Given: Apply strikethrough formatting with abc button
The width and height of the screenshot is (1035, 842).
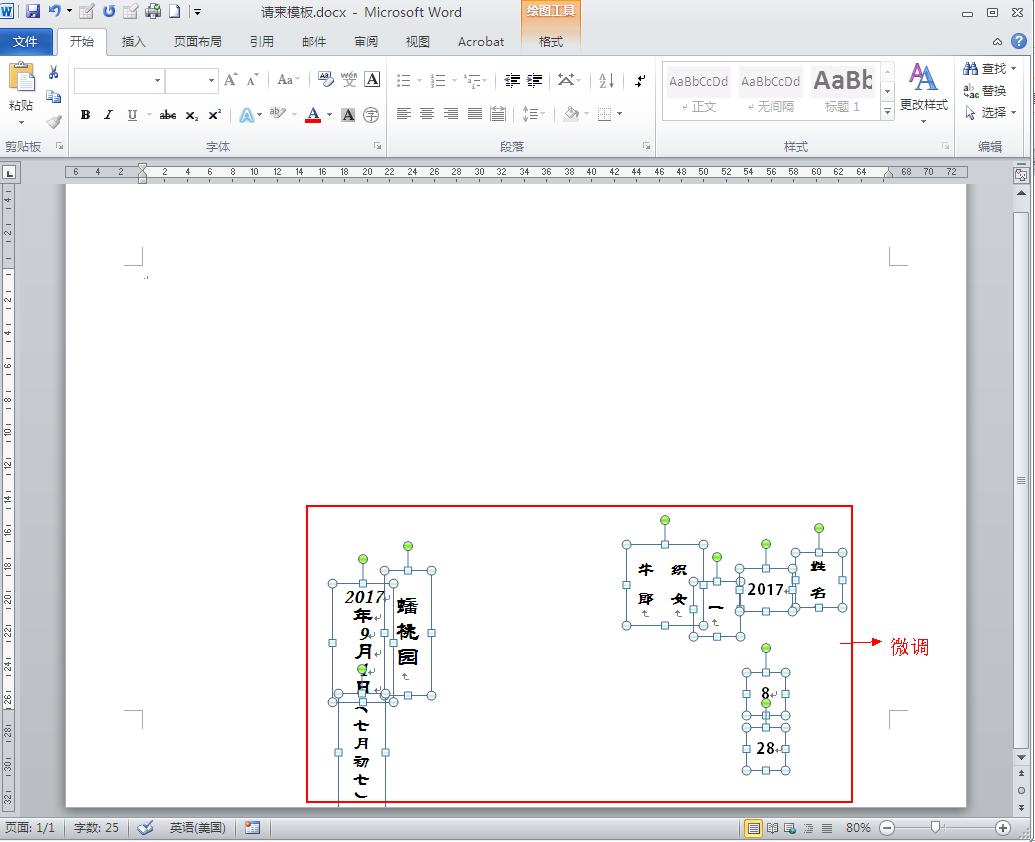Looking at the screenshot, I should (x=168, y=115).
